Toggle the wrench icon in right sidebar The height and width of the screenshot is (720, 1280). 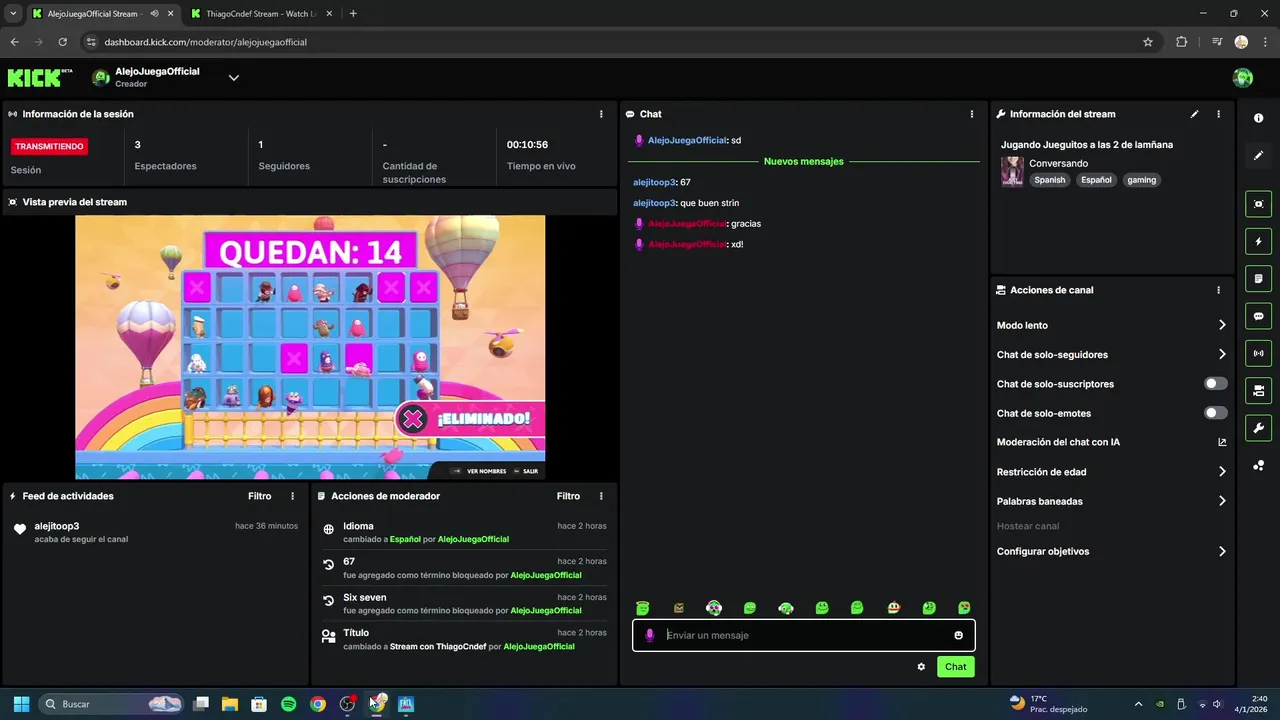(x=1258, y=428)
